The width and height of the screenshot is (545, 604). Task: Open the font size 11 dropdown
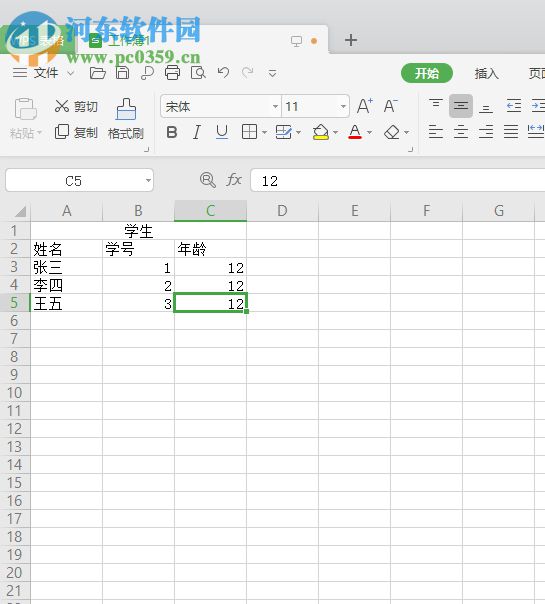[x=343, y=106]
